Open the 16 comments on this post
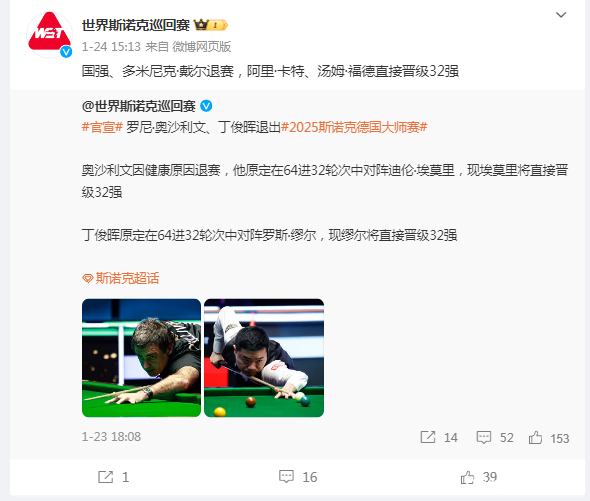This screenshot has height=501, width=590. pos(298,477)
